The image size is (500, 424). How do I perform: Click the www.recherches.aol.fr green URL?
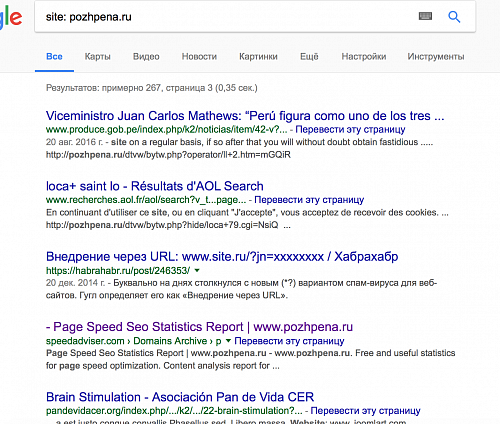tap(146, 200)
